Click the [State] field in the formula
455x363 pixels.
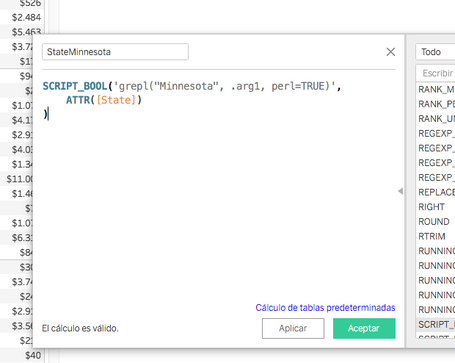(116, 100)
